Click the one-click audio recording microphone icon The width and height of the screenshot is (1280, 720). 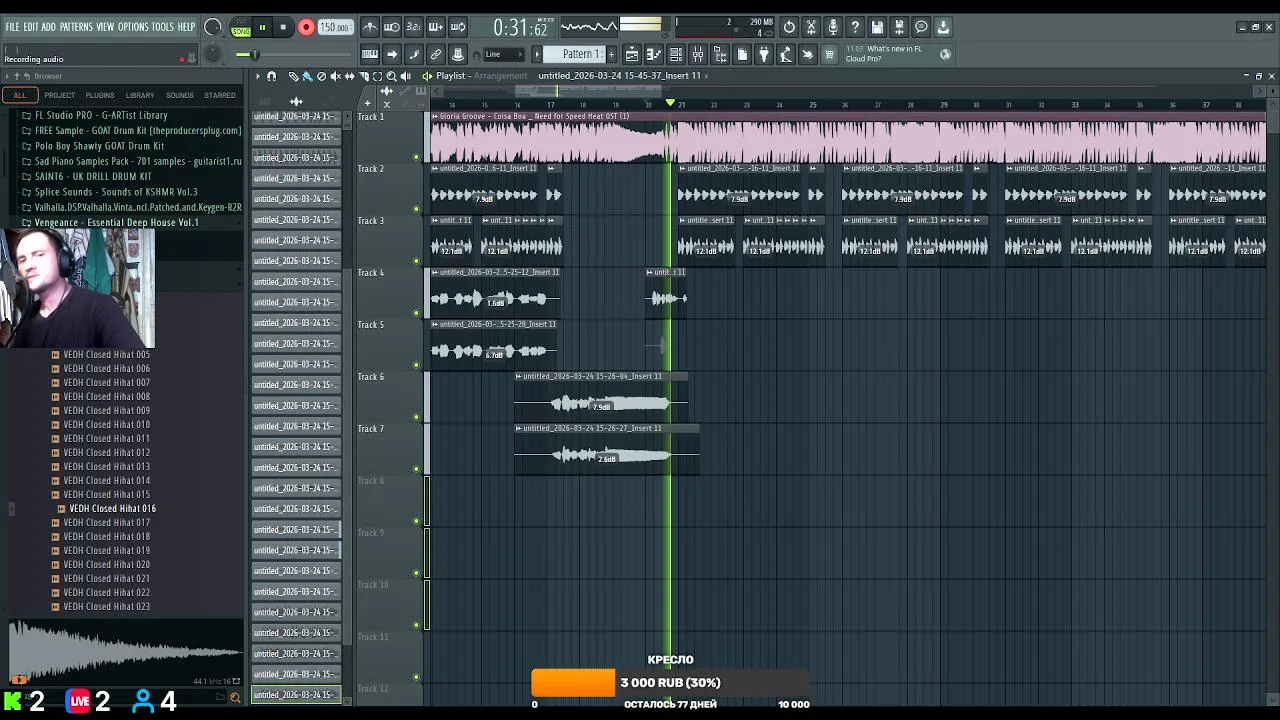coord(833,27)
